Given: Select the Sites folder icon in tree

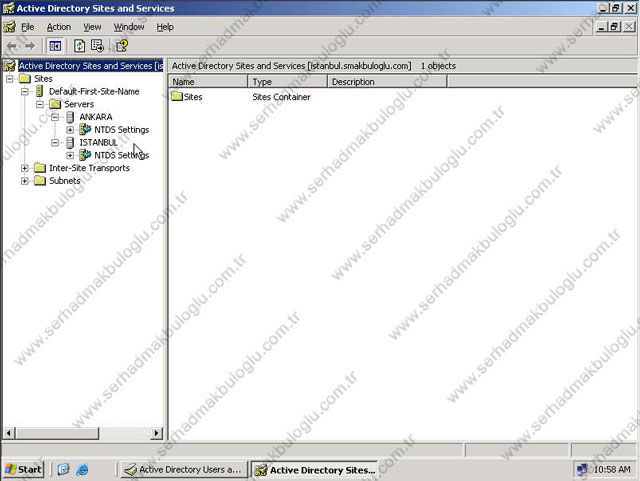Looking at the screenshot, I should pos(25,78).
